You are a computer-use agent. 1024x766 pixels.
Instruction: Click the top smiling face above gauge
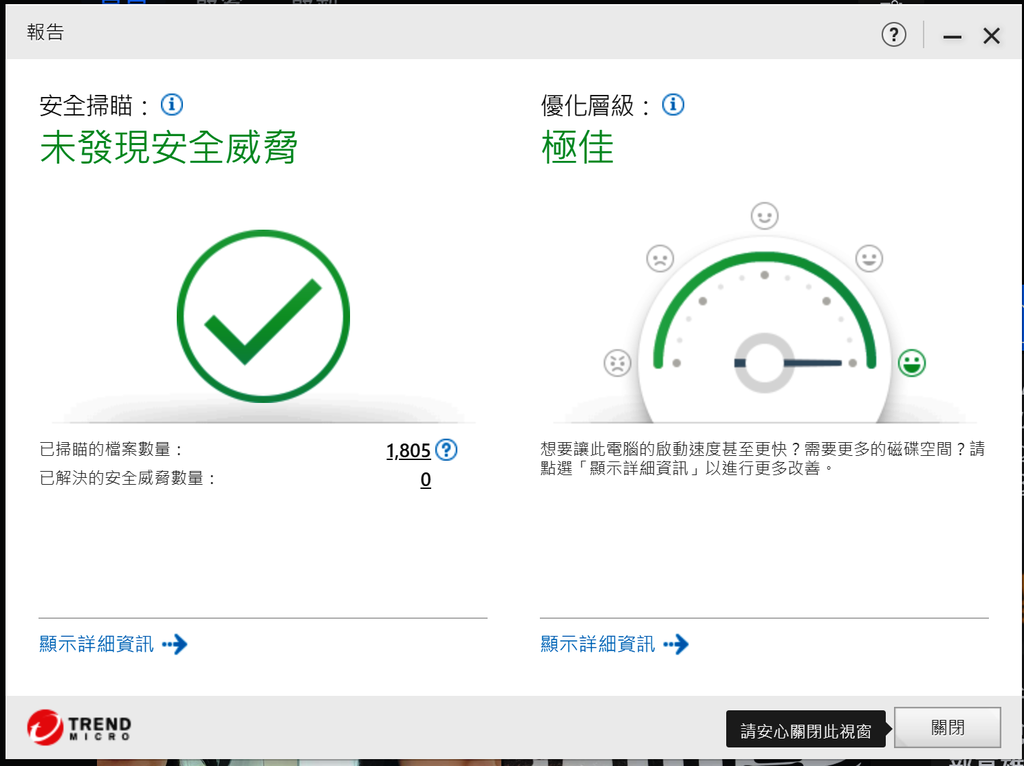[764, 215]
